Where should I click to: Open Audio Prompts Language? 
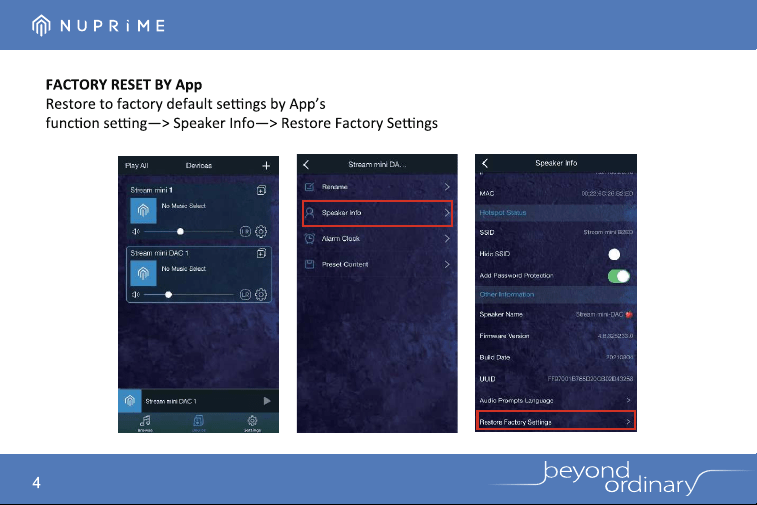(556, 400)
